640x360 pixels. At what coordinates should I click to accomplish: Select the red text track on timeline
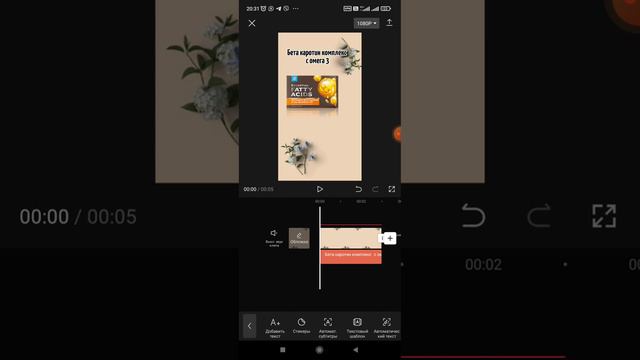351,257
